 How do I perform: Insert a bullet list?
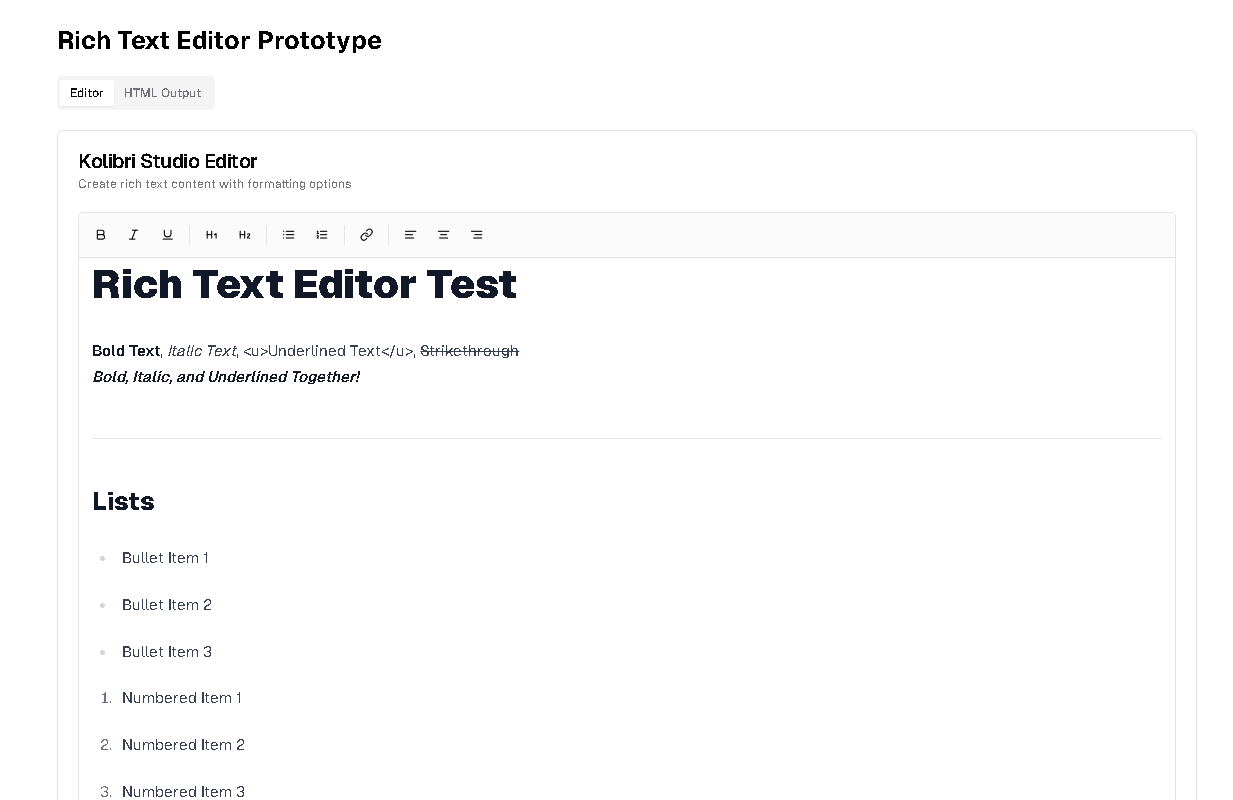[x=288, y=235]
